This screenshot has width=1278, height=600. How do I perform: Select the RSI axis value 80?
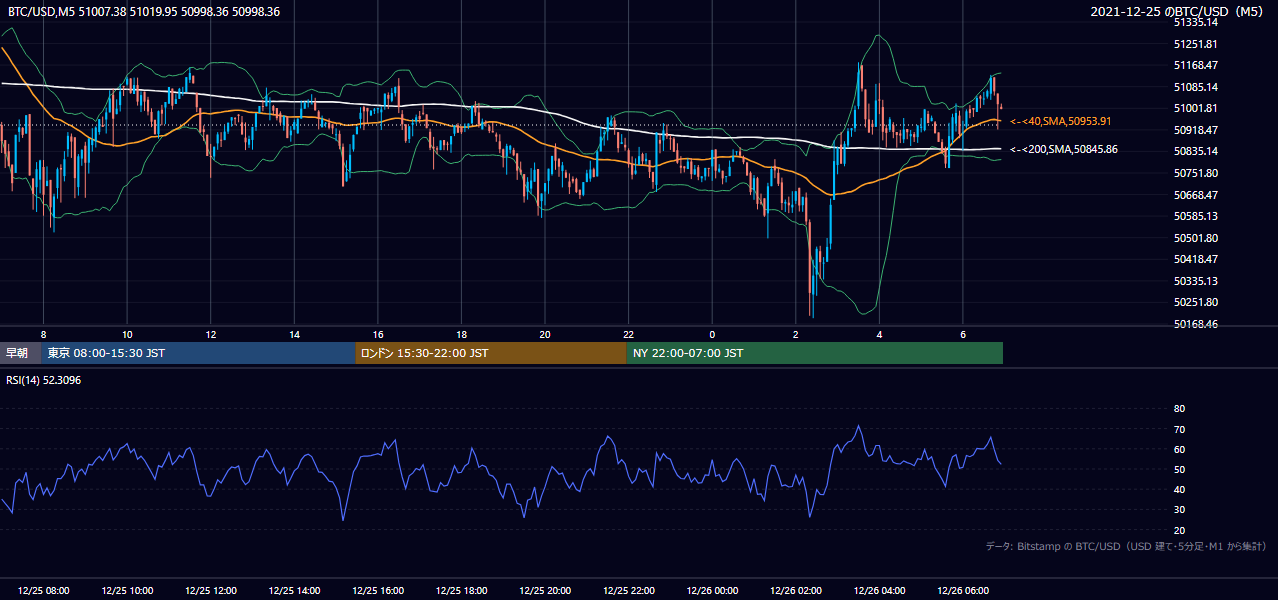(x=1179, y=409)
